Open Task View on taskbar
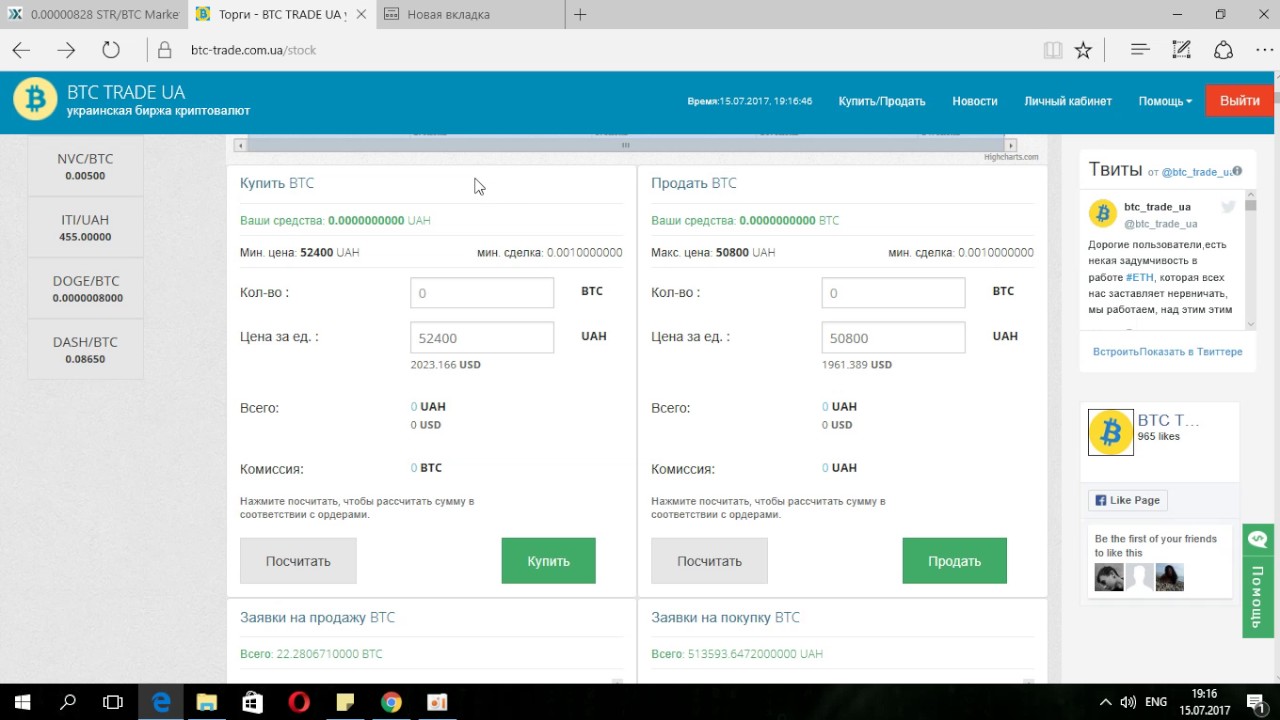The height and width of the screenshot is (720, 1280). [x=113, y=702]
